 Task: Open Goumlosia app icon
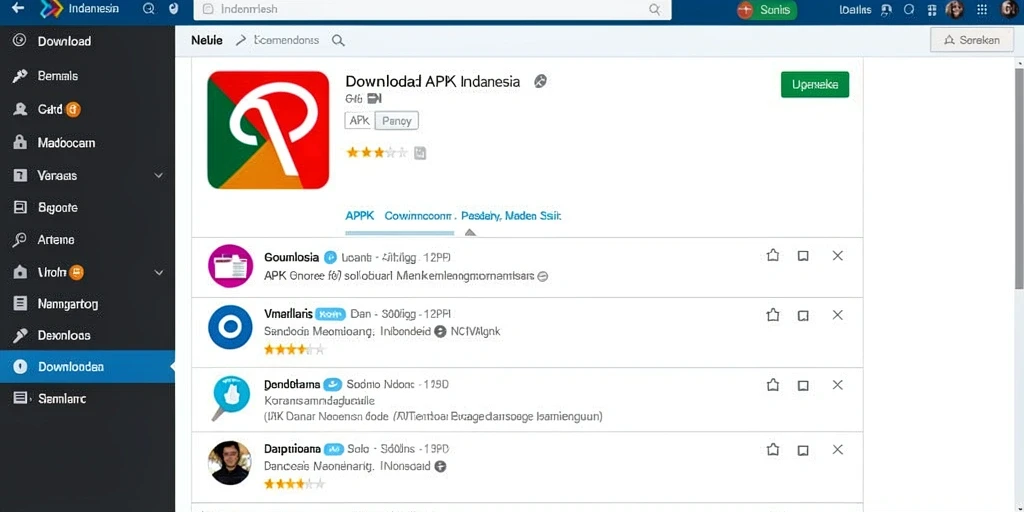point(230,266)
